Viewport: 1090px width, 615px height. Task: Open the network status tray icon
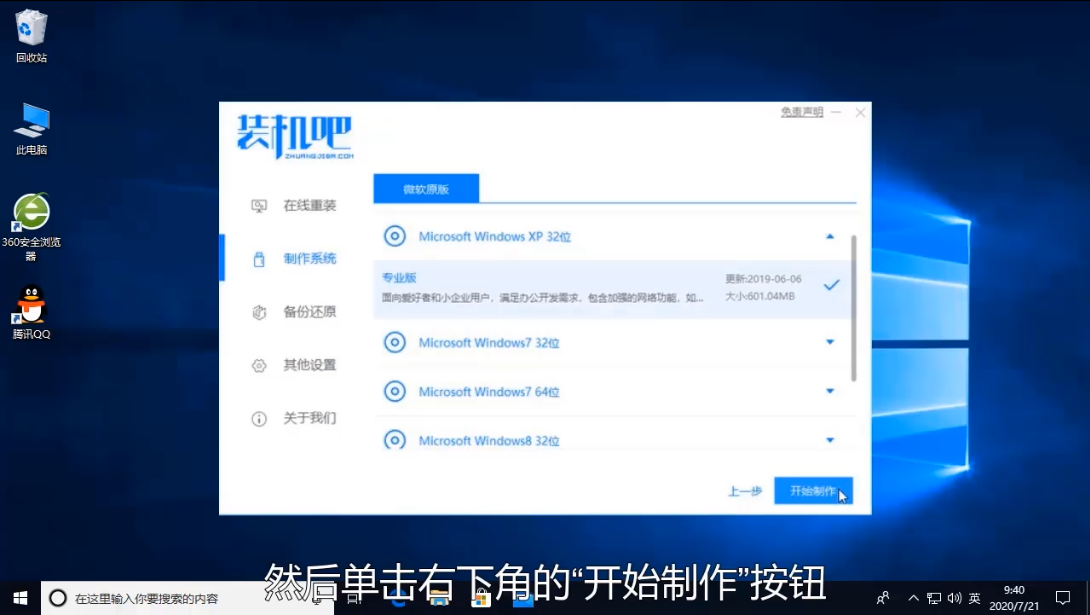click(934, 598)
